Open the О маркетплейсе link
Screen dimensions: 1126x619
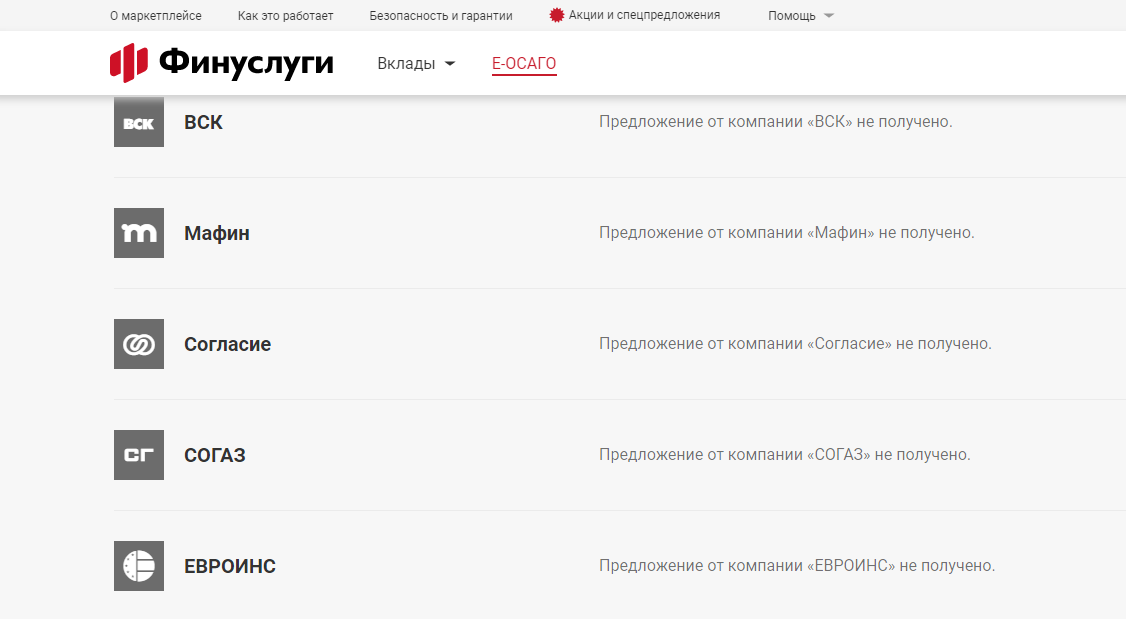coord(156,16)
